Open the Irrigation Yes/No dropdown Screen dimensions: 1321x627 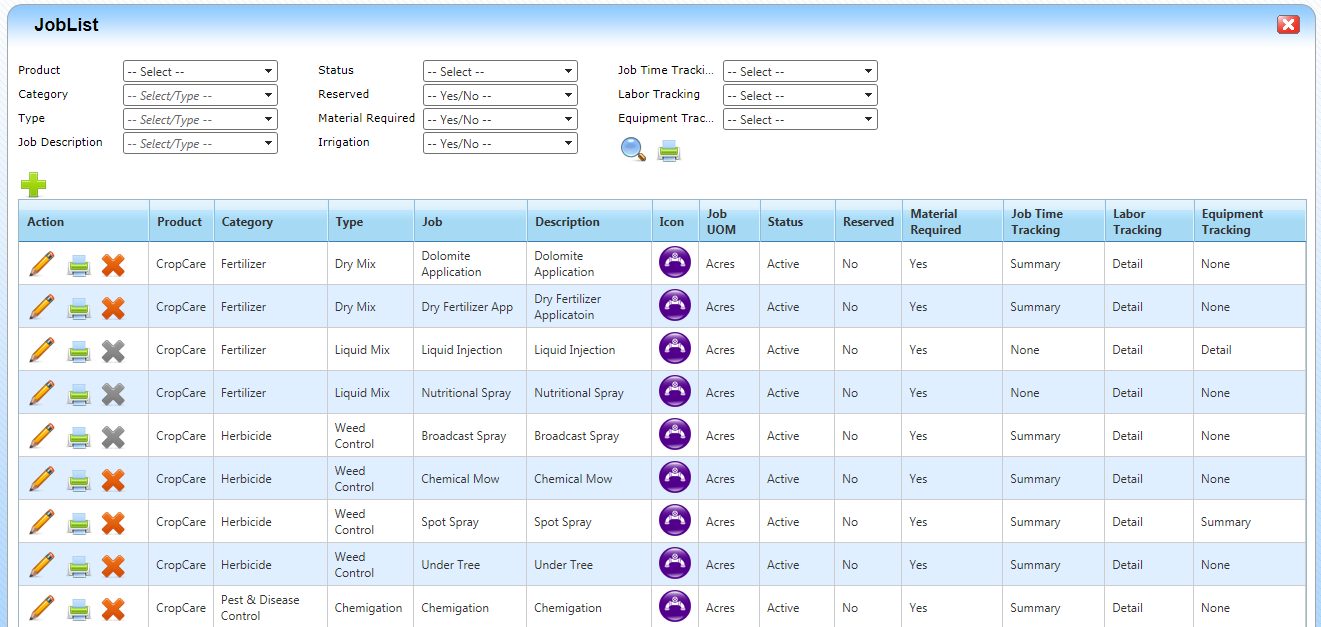tap(500, 143)
